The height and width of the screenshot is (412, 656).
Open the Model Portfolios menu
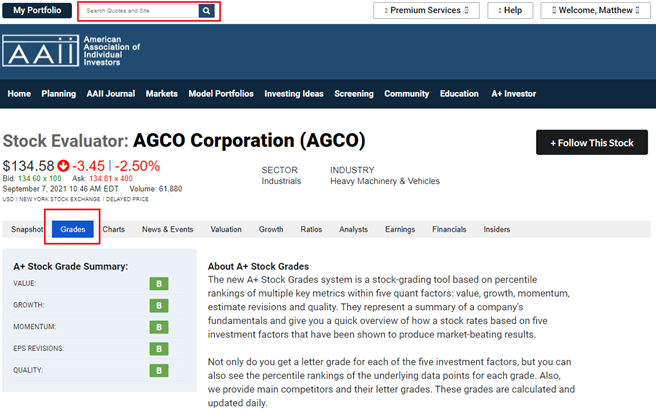(221, 94)
